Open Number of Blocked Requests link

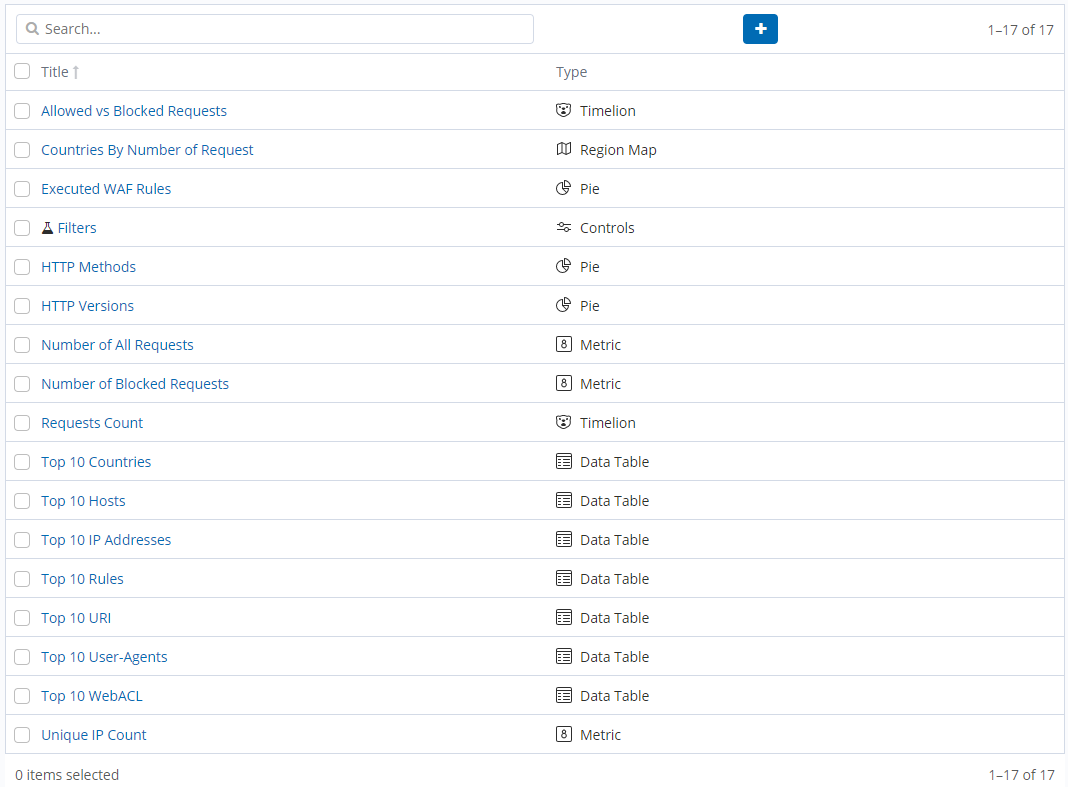click(x=135, y=384)
